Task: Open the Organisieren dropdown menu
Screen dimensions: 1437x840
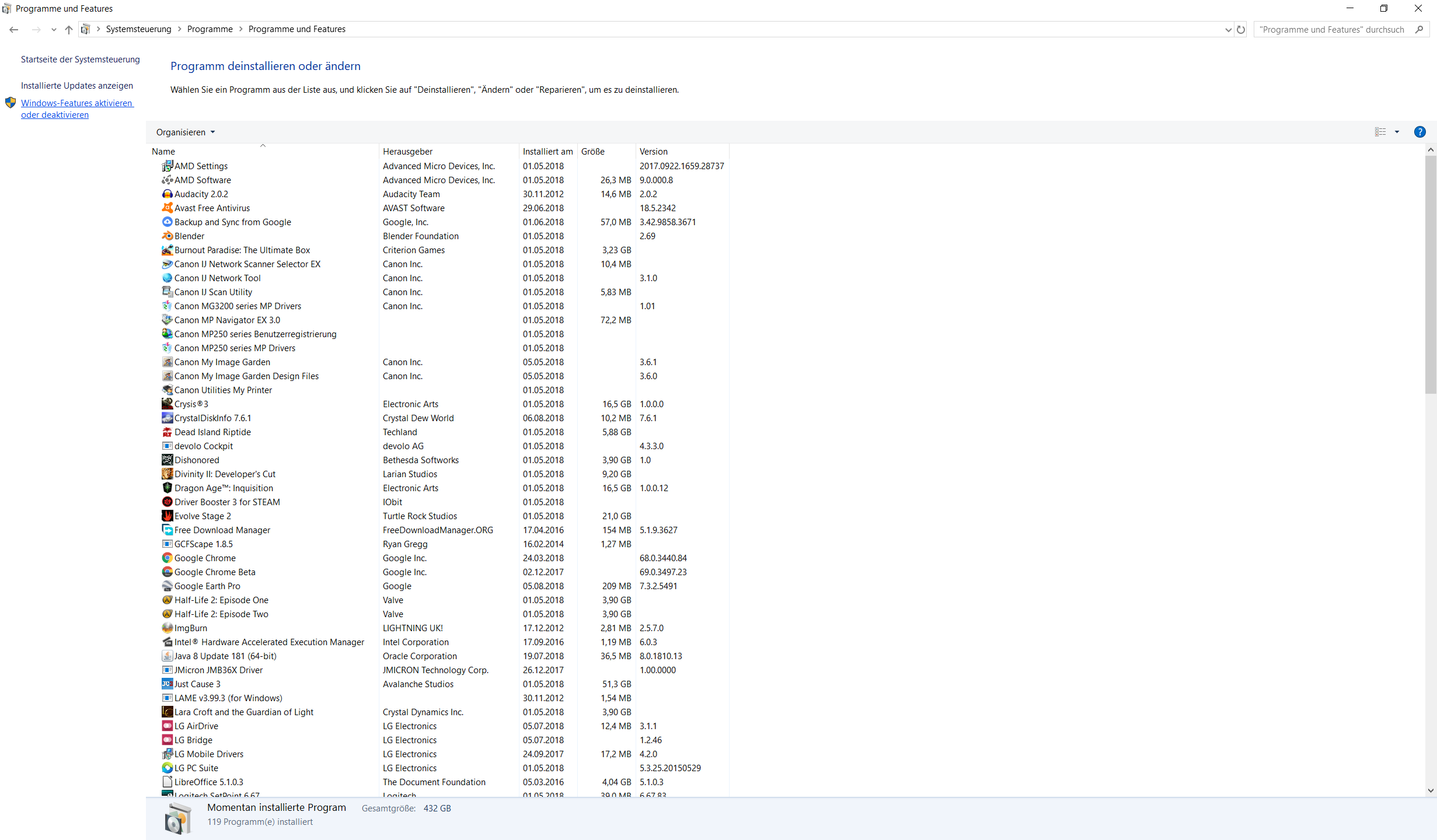Action: [186, 132]
